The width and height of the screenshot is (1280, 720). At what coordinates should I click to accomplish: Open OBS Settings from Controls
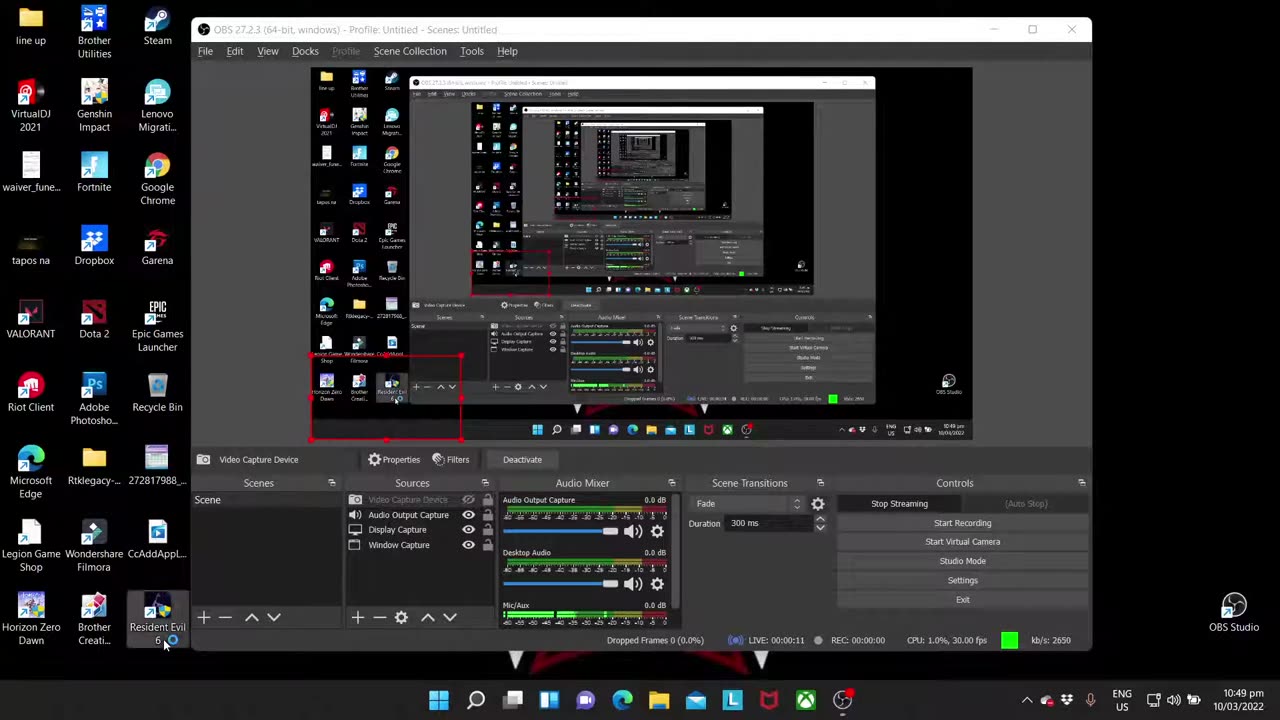[x=962, y=580]
